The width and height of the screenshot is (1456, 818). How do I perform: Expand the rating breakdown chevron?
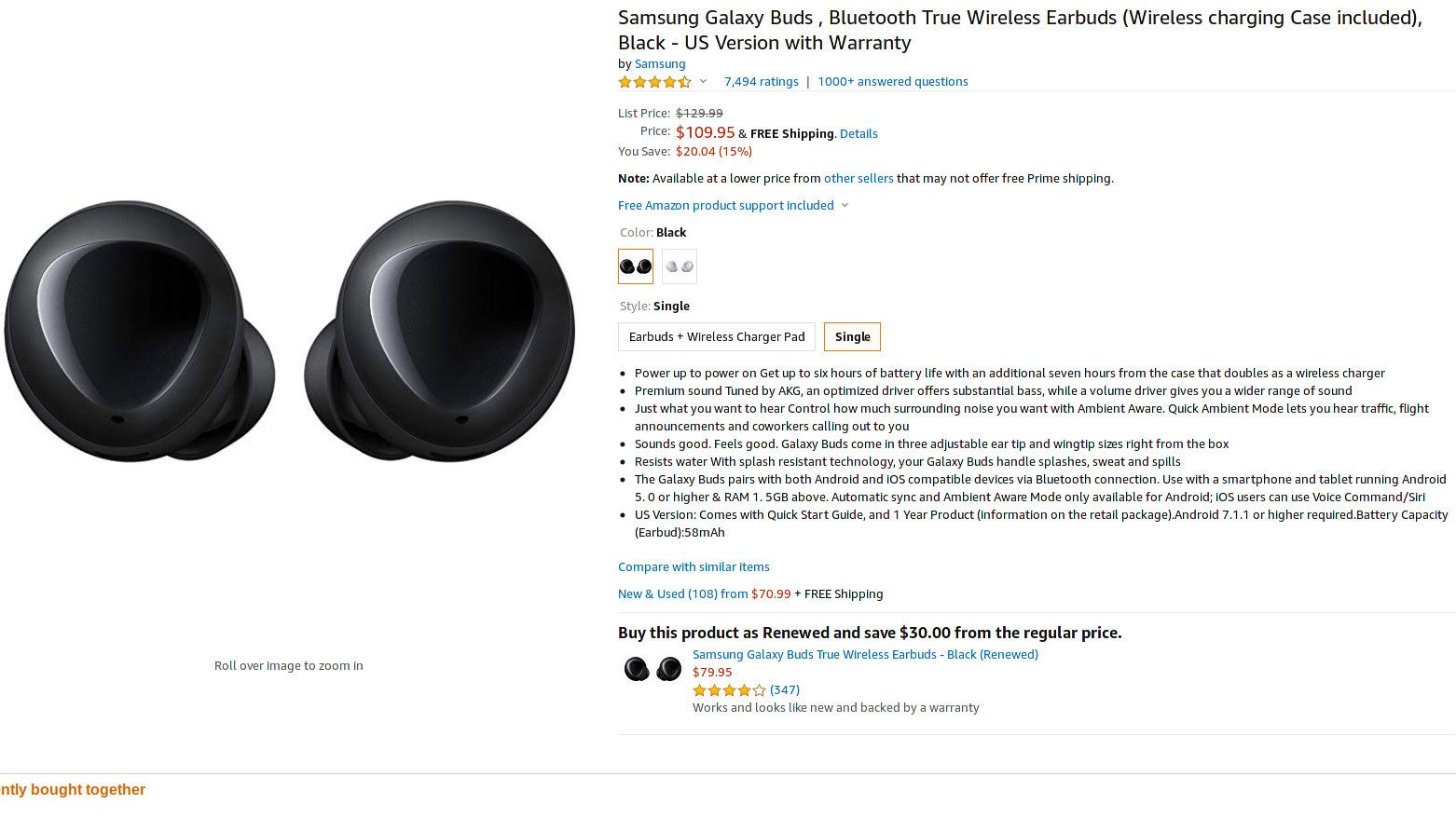click(703, 81)
